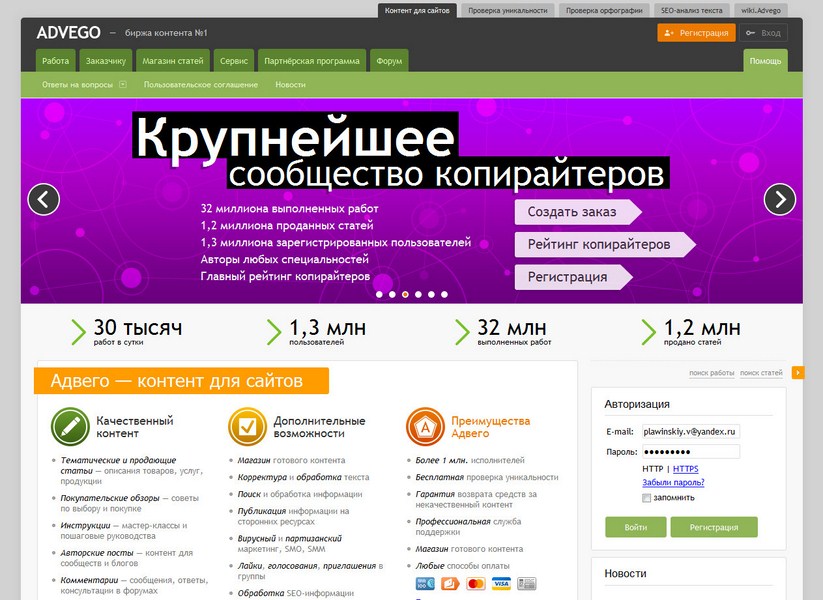
Task: Tick the запомнить checkbox
Action: point(647,498)
